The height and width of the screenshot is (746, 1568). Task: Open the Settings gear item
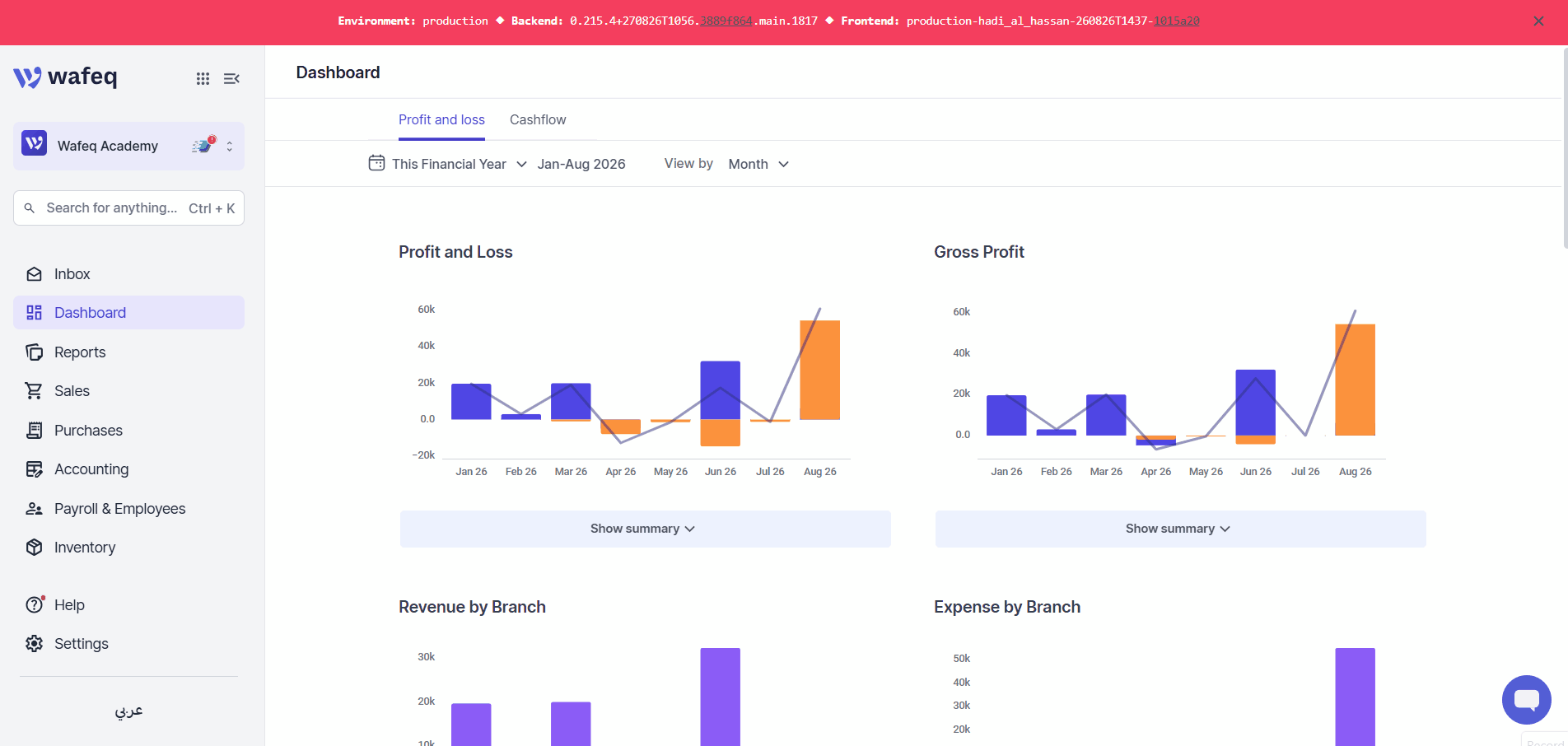(x=128, y=644)
